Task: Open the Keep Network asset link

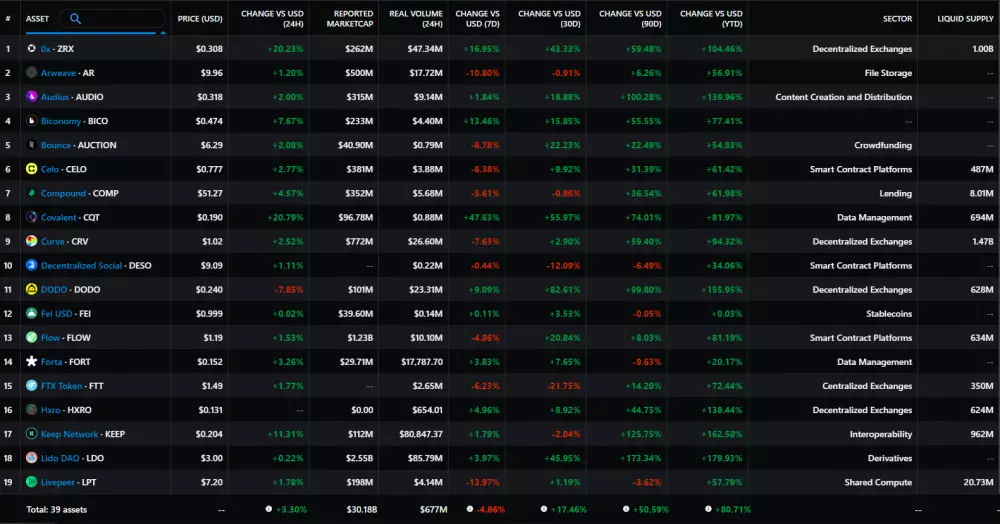Action: pos(70,434)
